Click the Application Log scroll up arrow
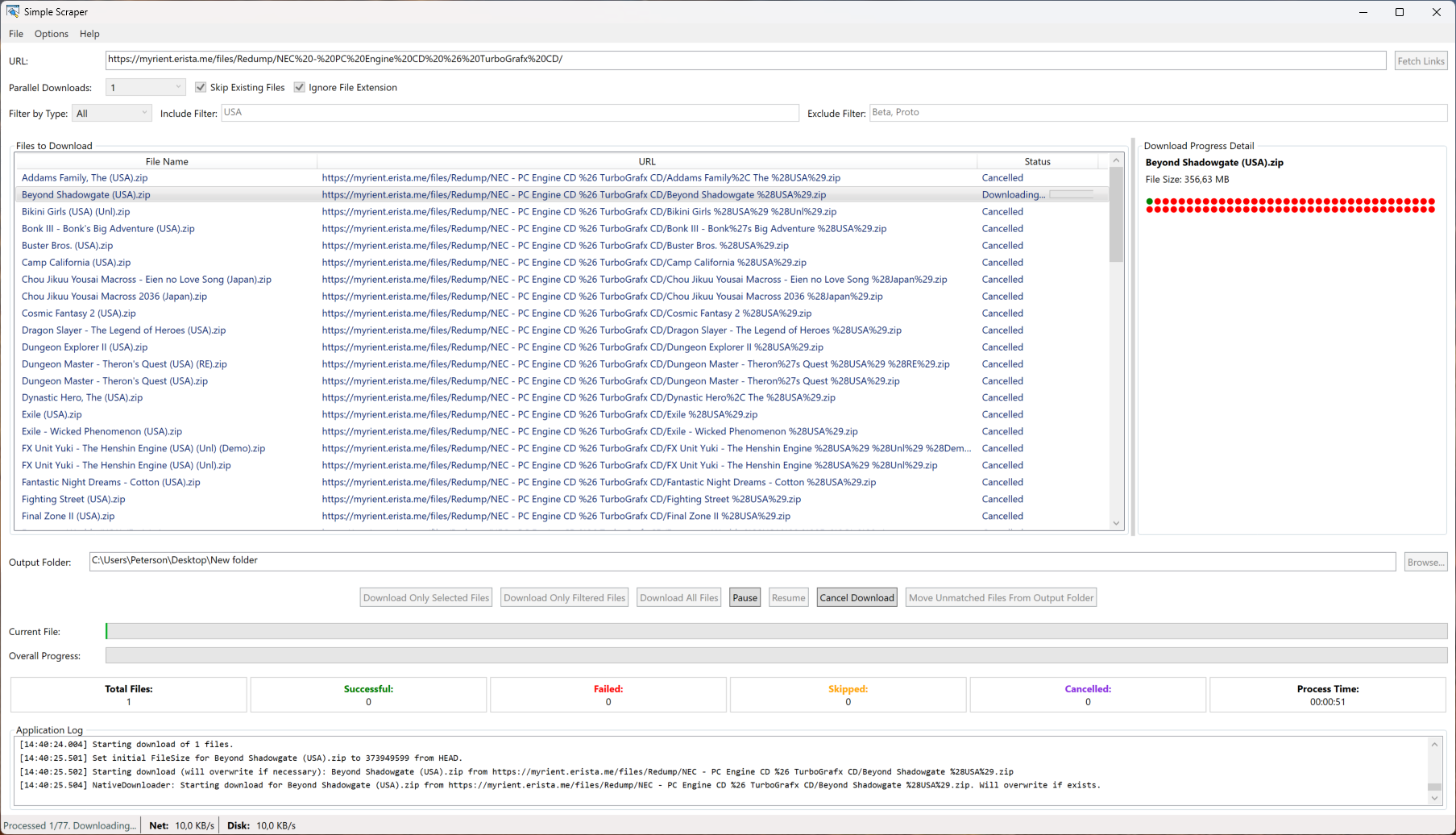 click(x=1434, y=744)
